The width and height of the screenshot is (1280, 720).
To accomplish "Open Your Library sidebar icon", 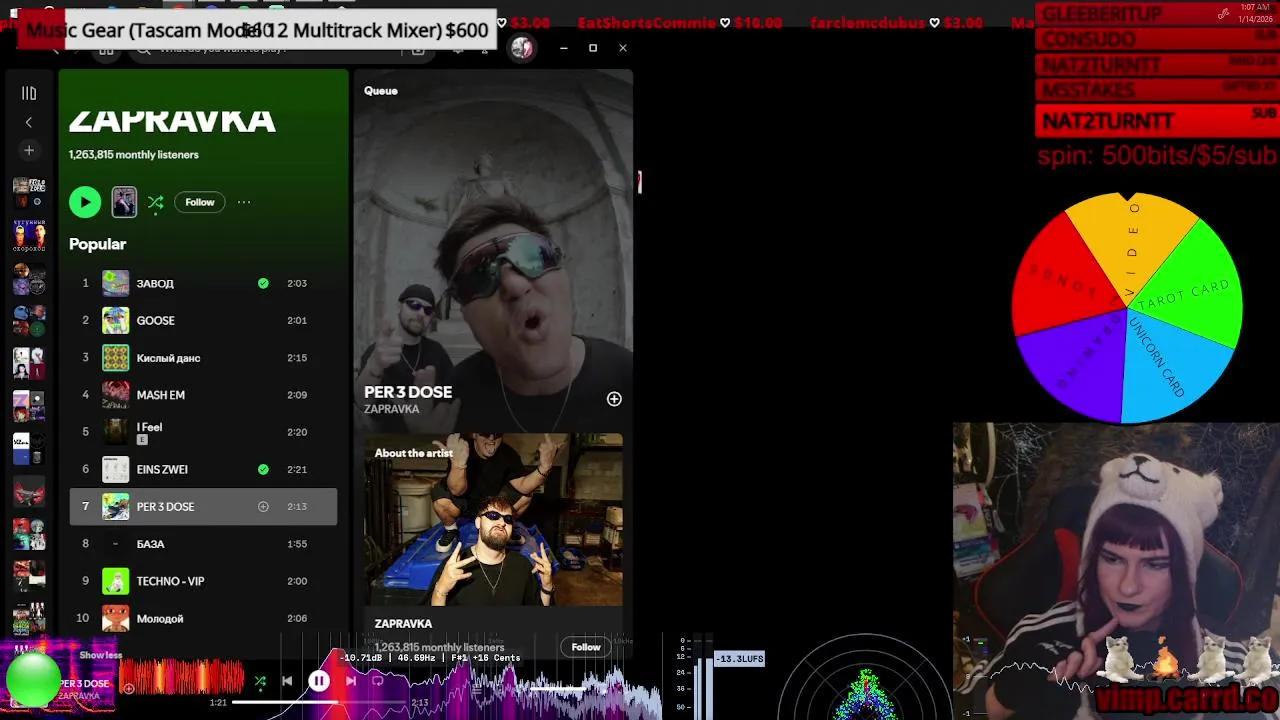I will coord(29,93).
